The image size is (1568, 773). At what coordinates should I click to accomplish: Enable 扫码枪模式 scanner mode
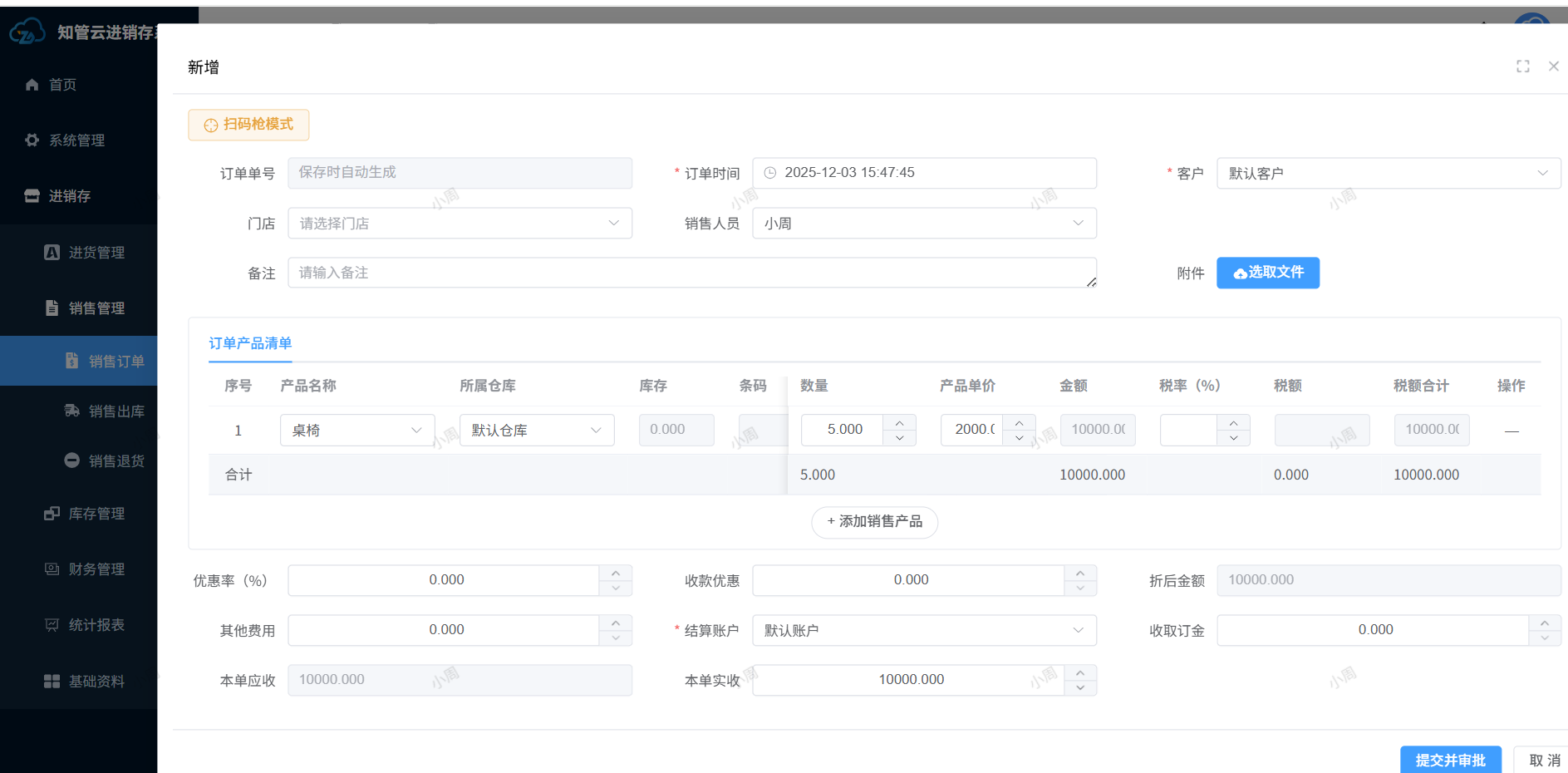pyautogui.click(x=248, y=125)
